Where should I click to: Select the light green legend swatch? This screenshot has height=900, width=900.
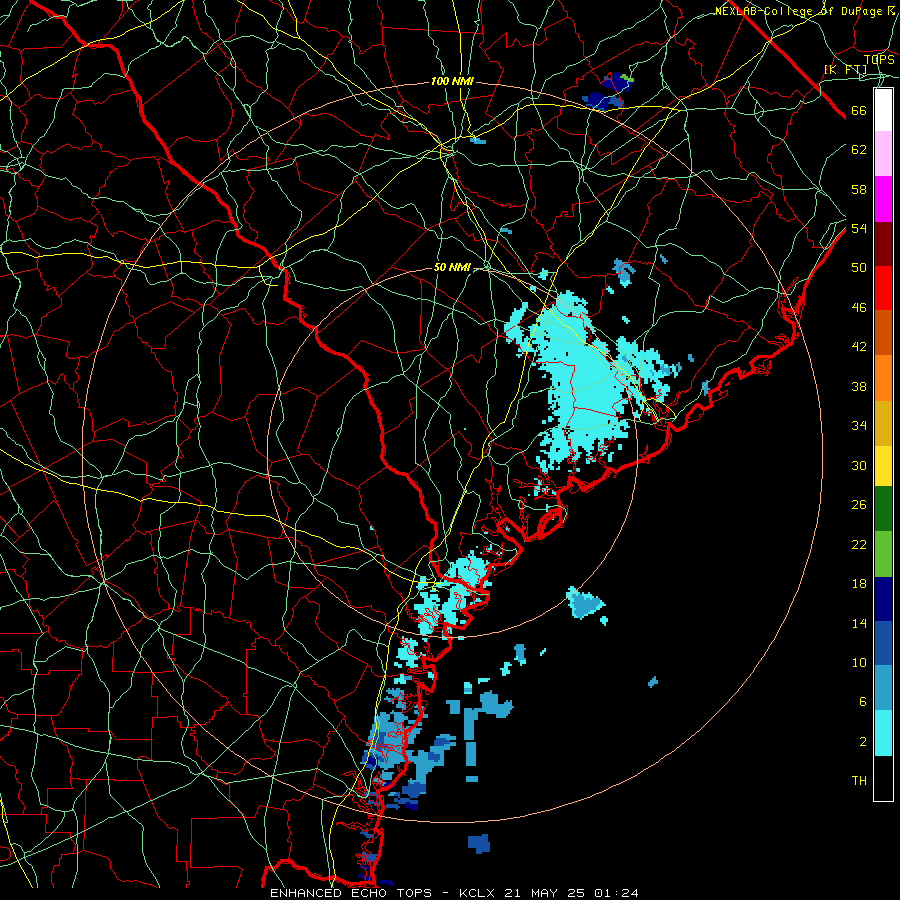(883, 554)
